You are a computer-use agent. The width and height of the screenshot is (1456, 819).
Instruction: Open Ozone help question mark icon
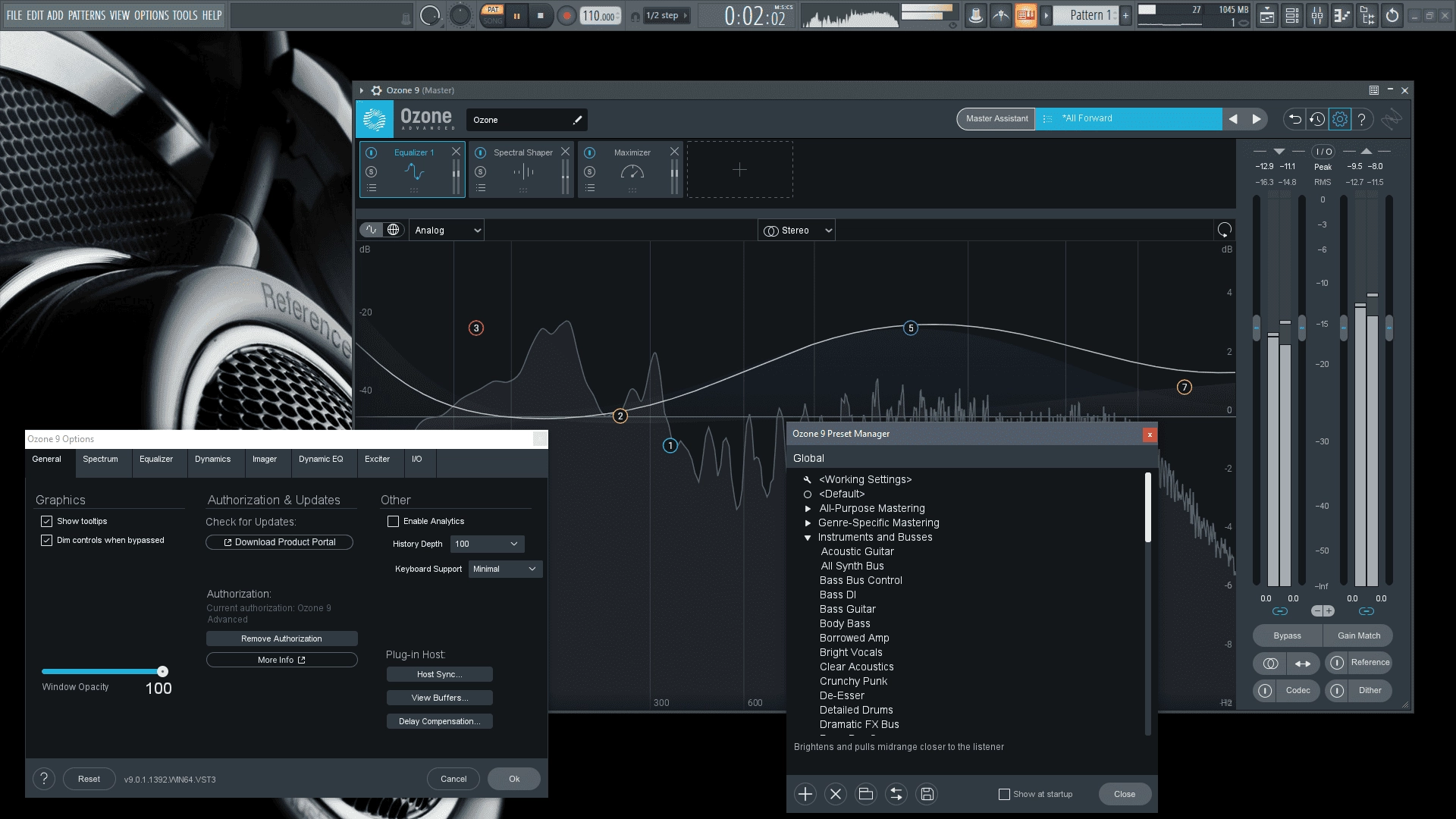coord(1362,119)
